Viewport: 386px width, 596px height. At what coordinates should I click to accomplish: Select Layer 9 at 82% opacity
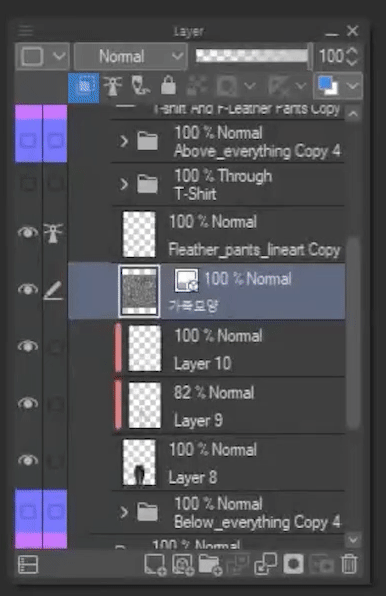[x=229, y=406]
